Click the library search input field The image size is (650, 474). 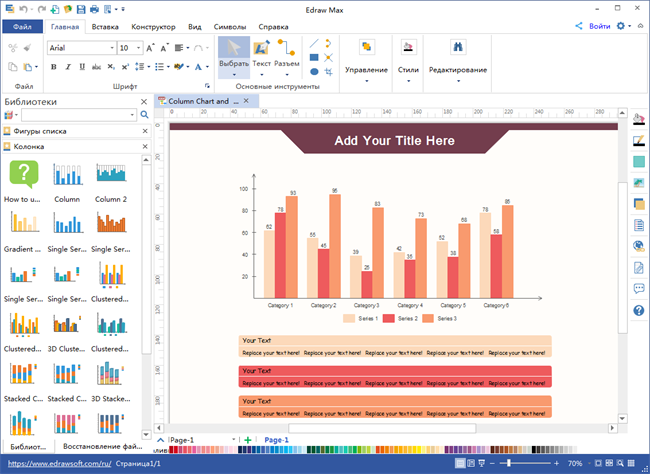click(x=79, y=115)
